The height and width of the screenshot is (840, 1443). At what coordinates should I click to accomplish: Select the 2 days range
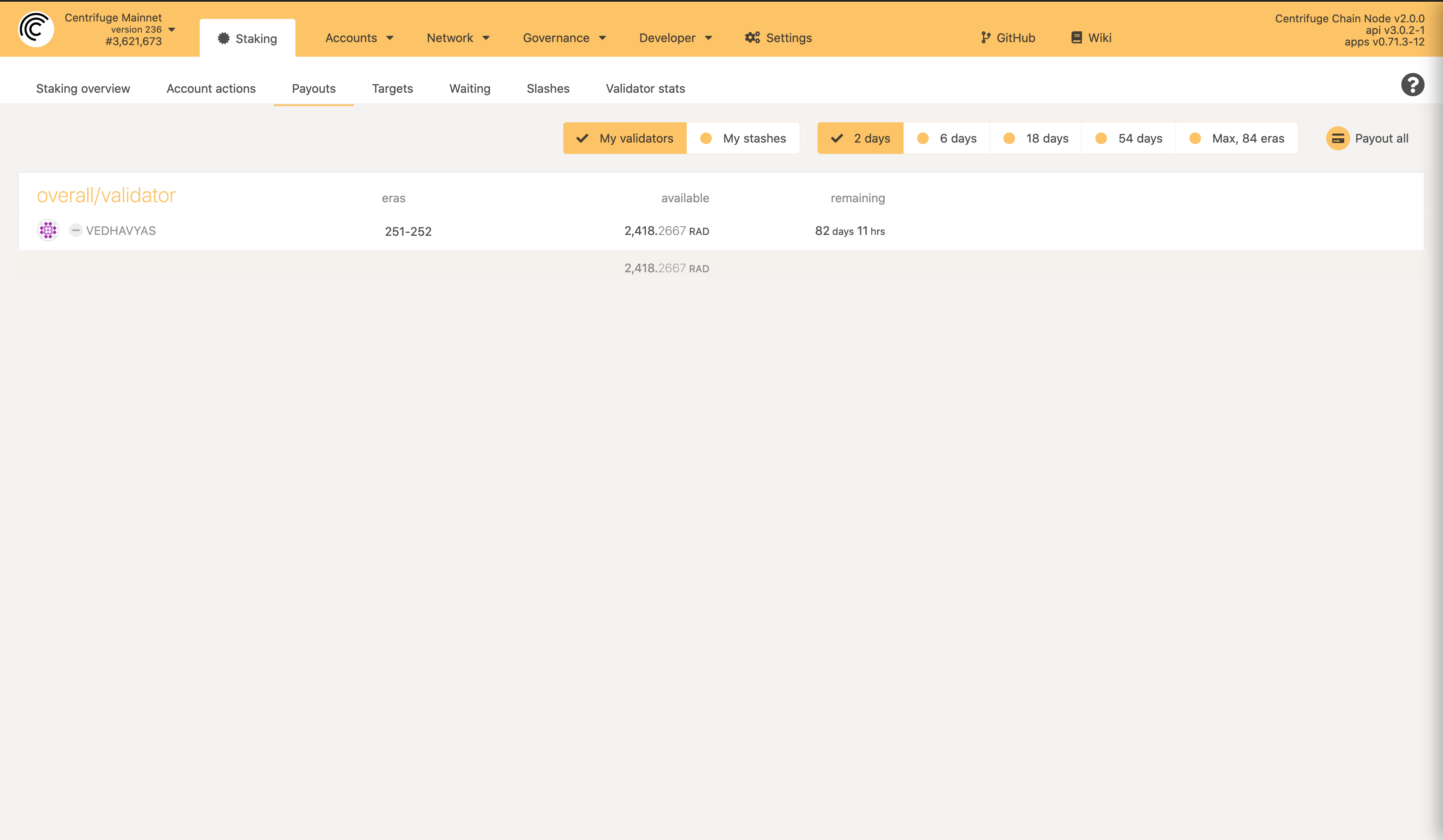860,138
